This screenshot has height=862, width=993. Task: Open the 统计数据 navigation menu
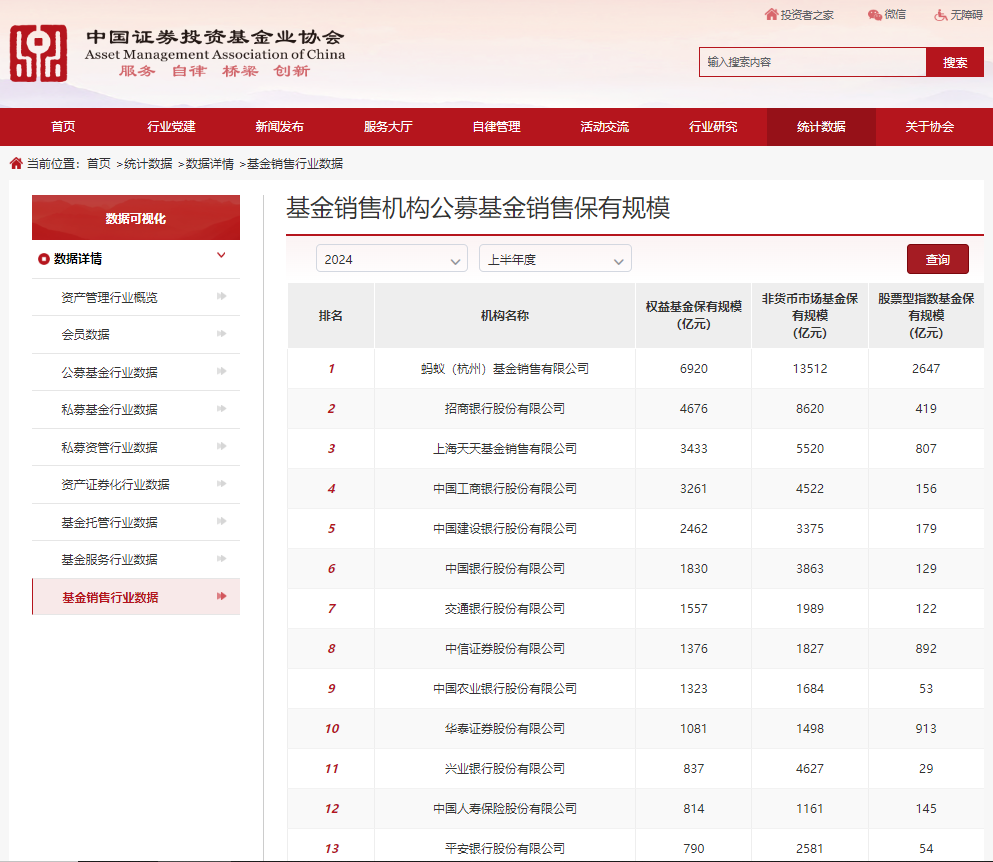click(820, 127)
